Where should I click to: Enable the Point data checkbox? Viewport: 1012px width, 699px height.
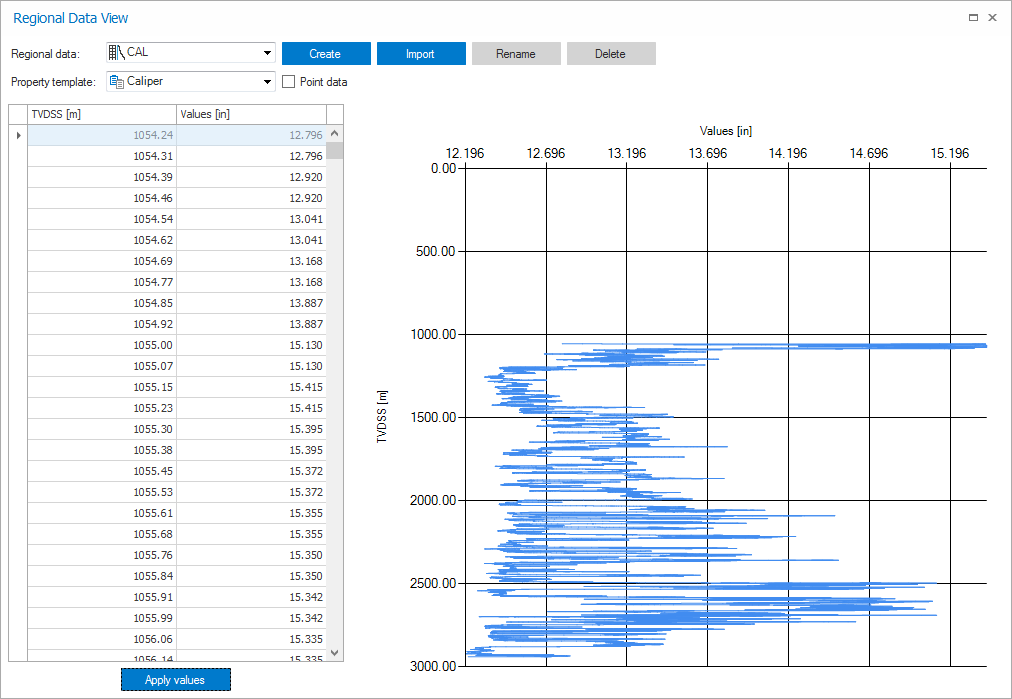click(289, 82)
